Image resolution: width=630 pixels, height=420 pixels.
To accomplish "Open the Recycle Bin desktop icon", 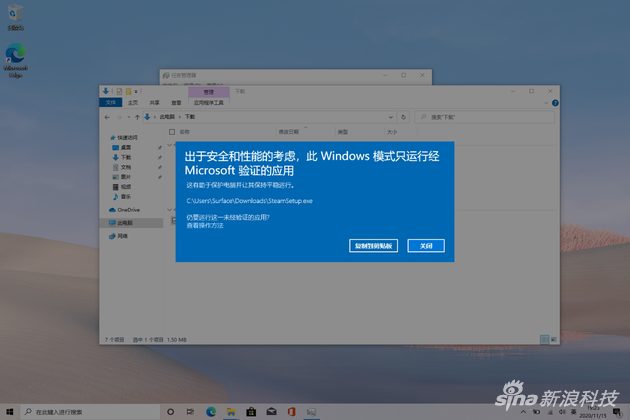I will click(15, 17).
